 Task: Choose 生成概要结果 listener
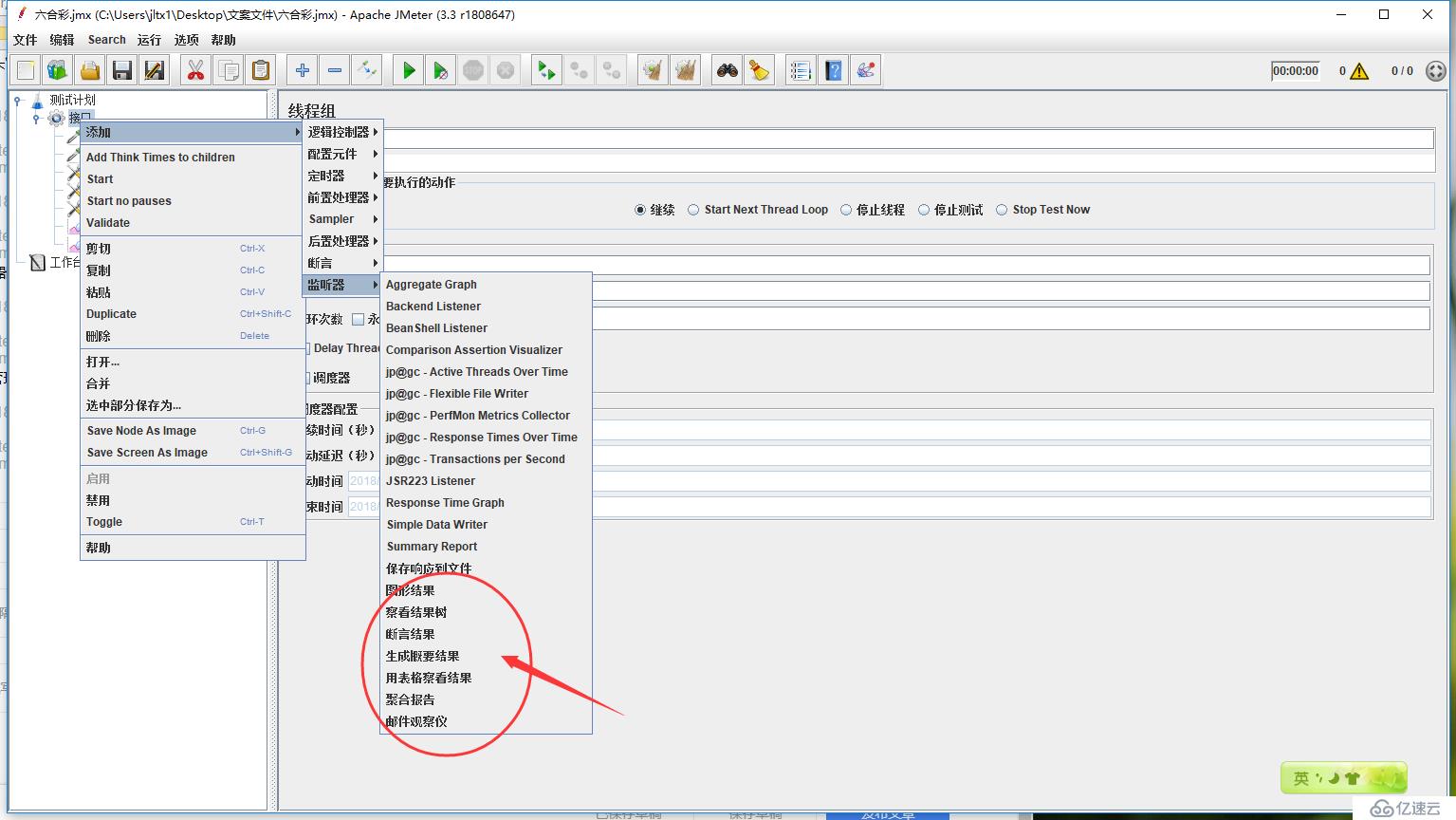tap(487, 656)
